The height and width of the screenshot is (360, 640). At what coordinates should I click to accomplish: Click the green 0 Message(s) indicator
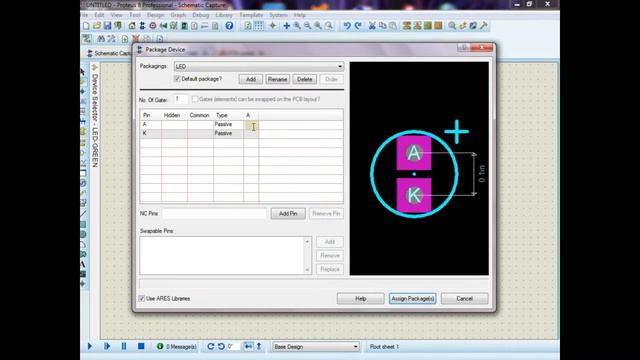coord(176,347)
